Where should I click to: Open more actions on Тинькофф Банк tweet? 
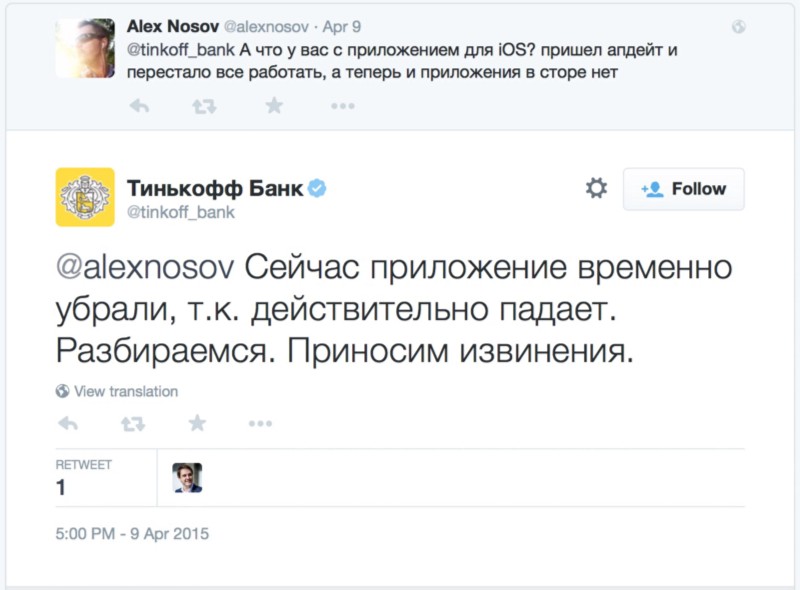(260, 424)
